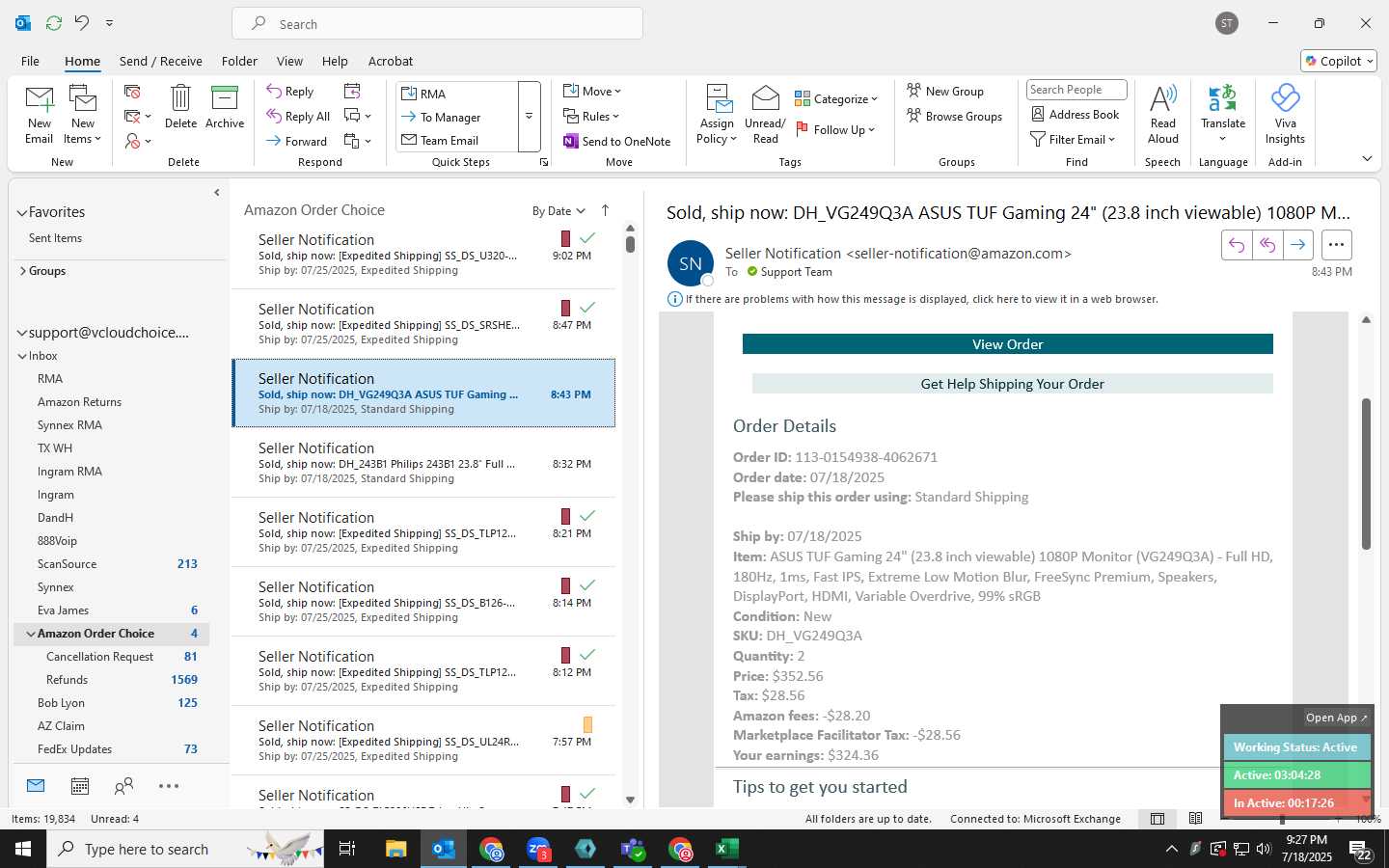Send the message to OneNote

[x=617, y=141]
